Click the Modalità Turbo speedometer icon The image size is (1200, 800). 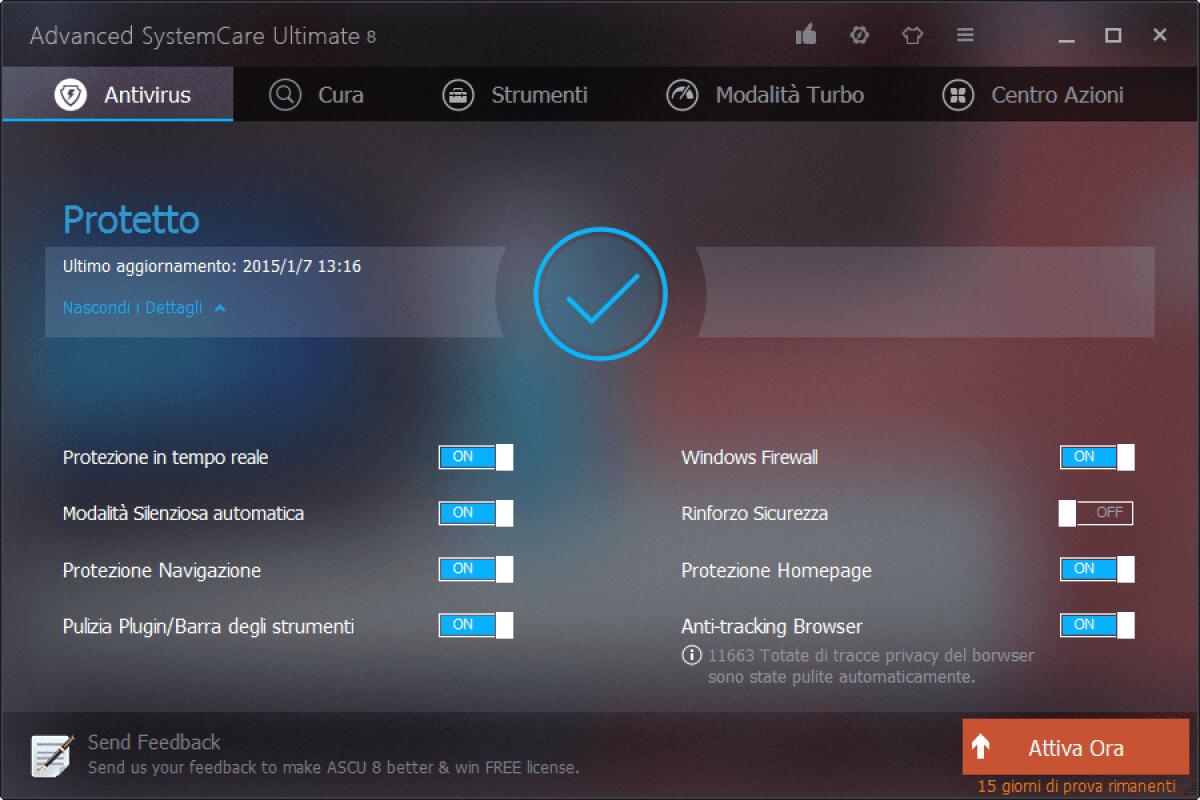pyautogui.click(x=684, y=94)
